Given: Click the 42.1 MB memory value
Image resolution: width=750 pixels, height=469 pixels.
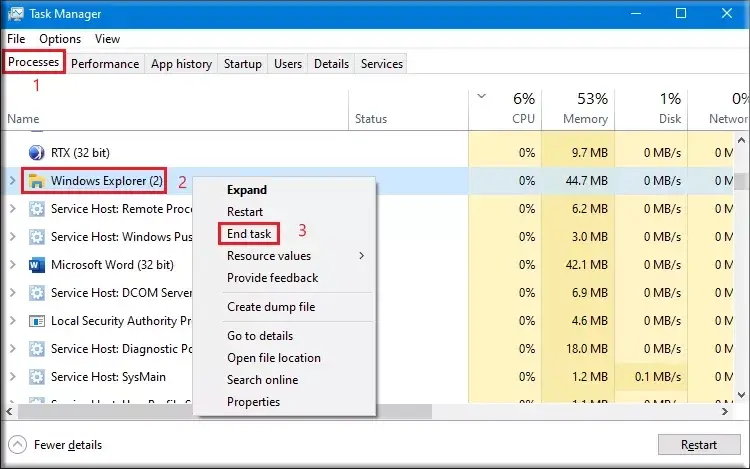Looking at the screenshot, I should tap(586, 265).
